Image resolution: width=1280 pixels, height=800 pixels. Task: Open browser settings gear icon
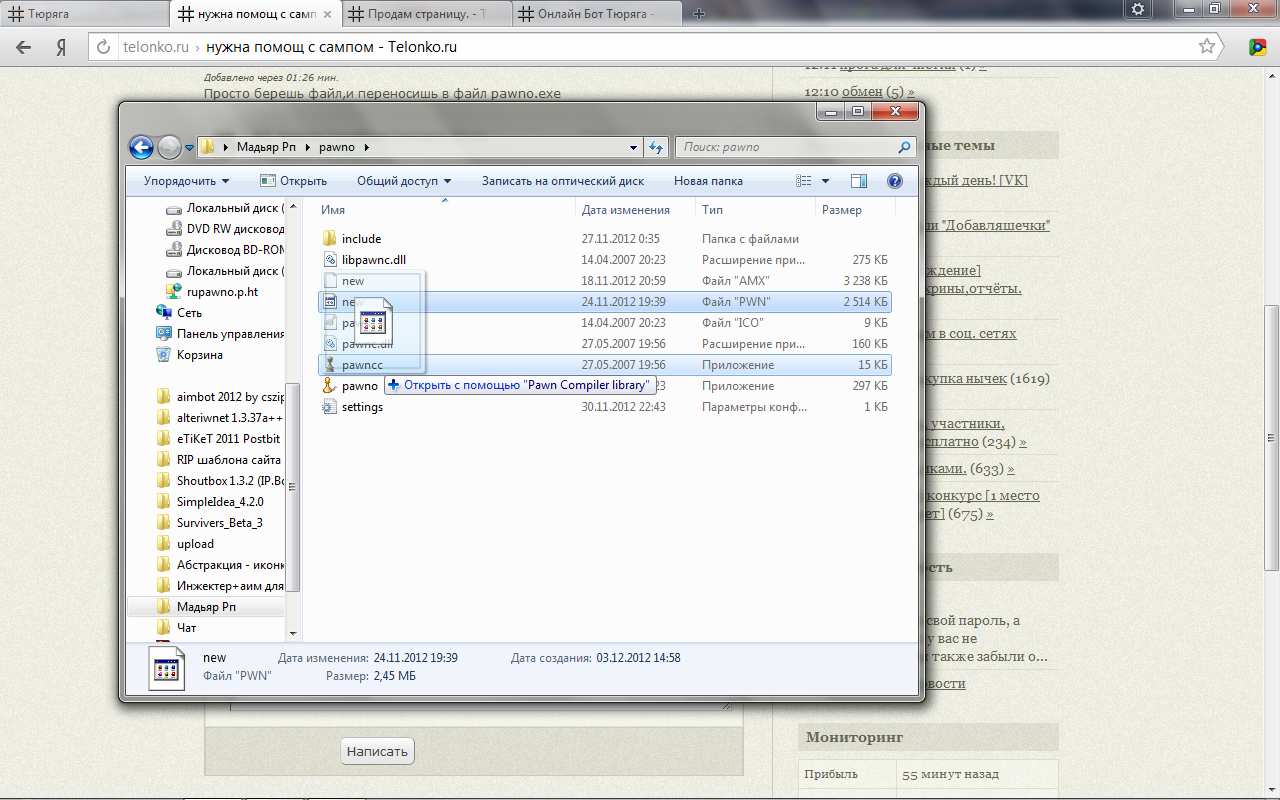pyautogui.click(x=1137, y=9)
